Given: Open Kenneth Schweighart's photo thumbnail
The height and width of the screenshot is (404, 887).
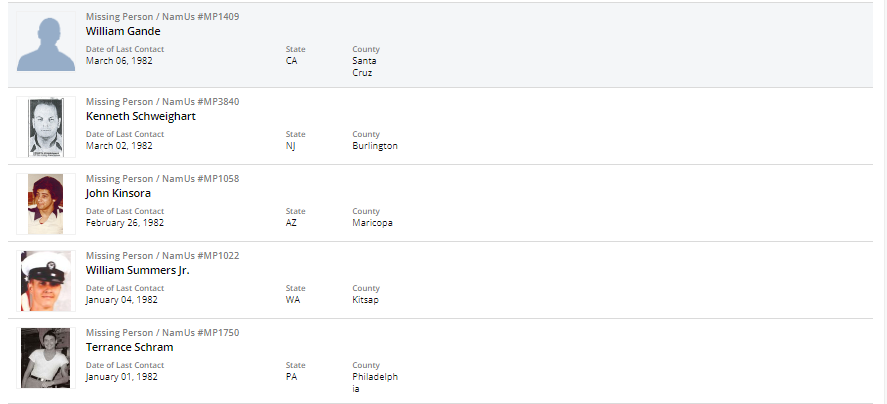Looking at the screenshot, I should tap(46, 127).
